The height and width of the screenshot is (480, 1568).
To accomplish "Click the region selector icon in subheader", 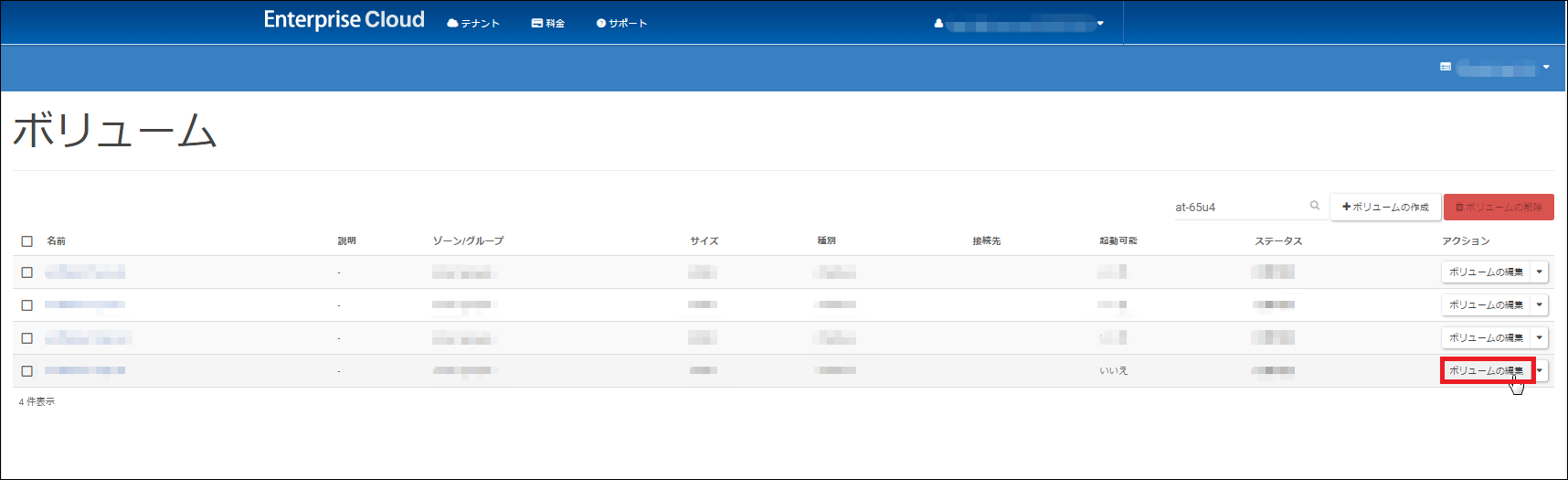I will click(1446, 67).
